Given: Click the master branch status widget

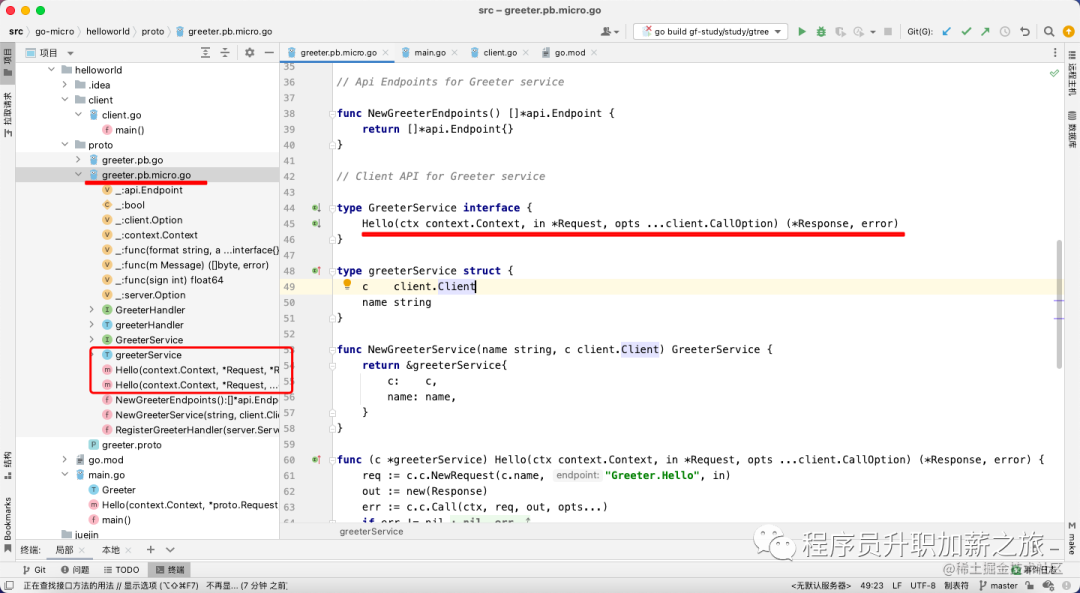Looking at the screenshot, I should click(998, 585).
